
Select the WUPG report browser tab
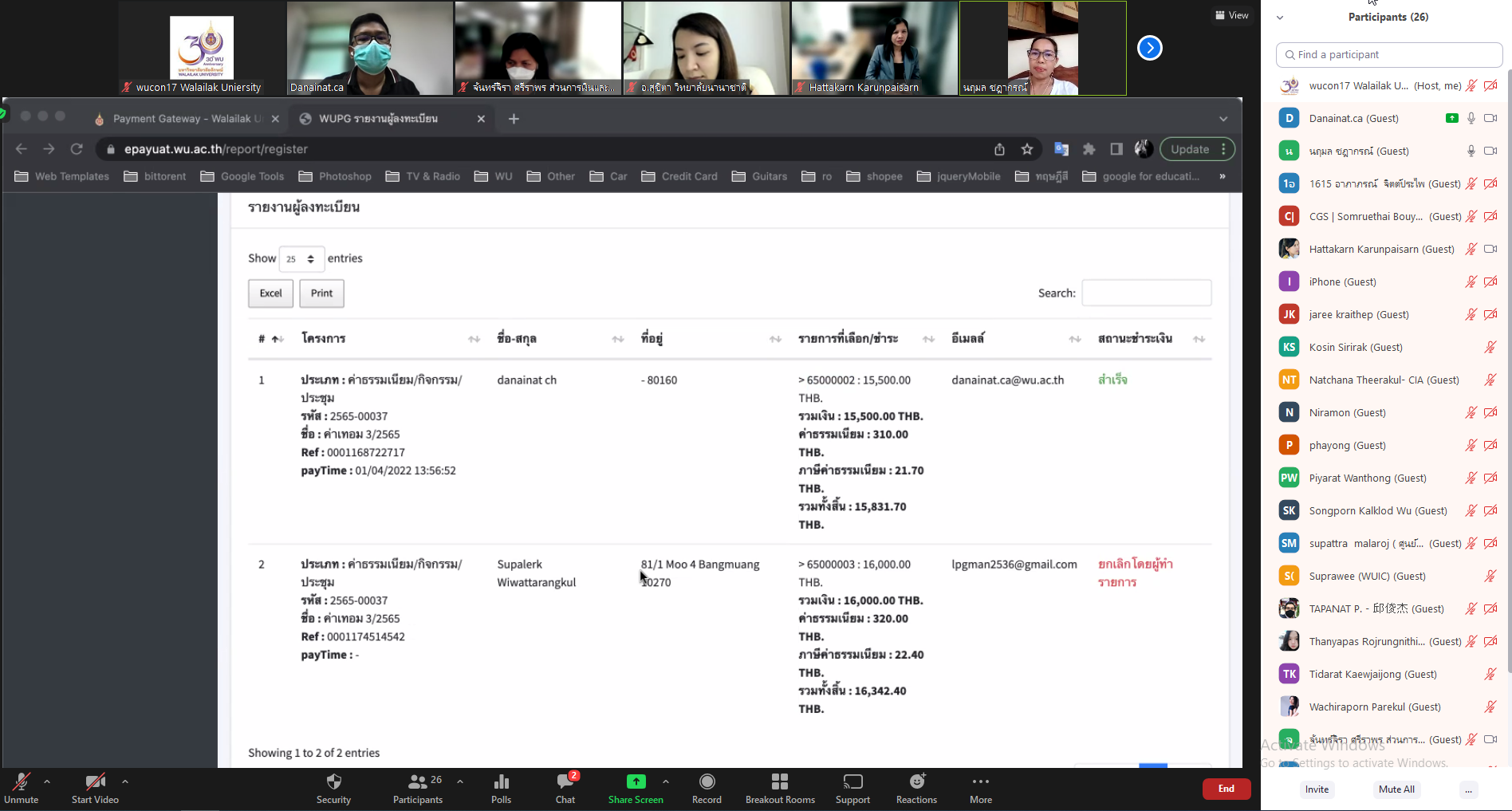pyautogui.click(x=378, y=119)
